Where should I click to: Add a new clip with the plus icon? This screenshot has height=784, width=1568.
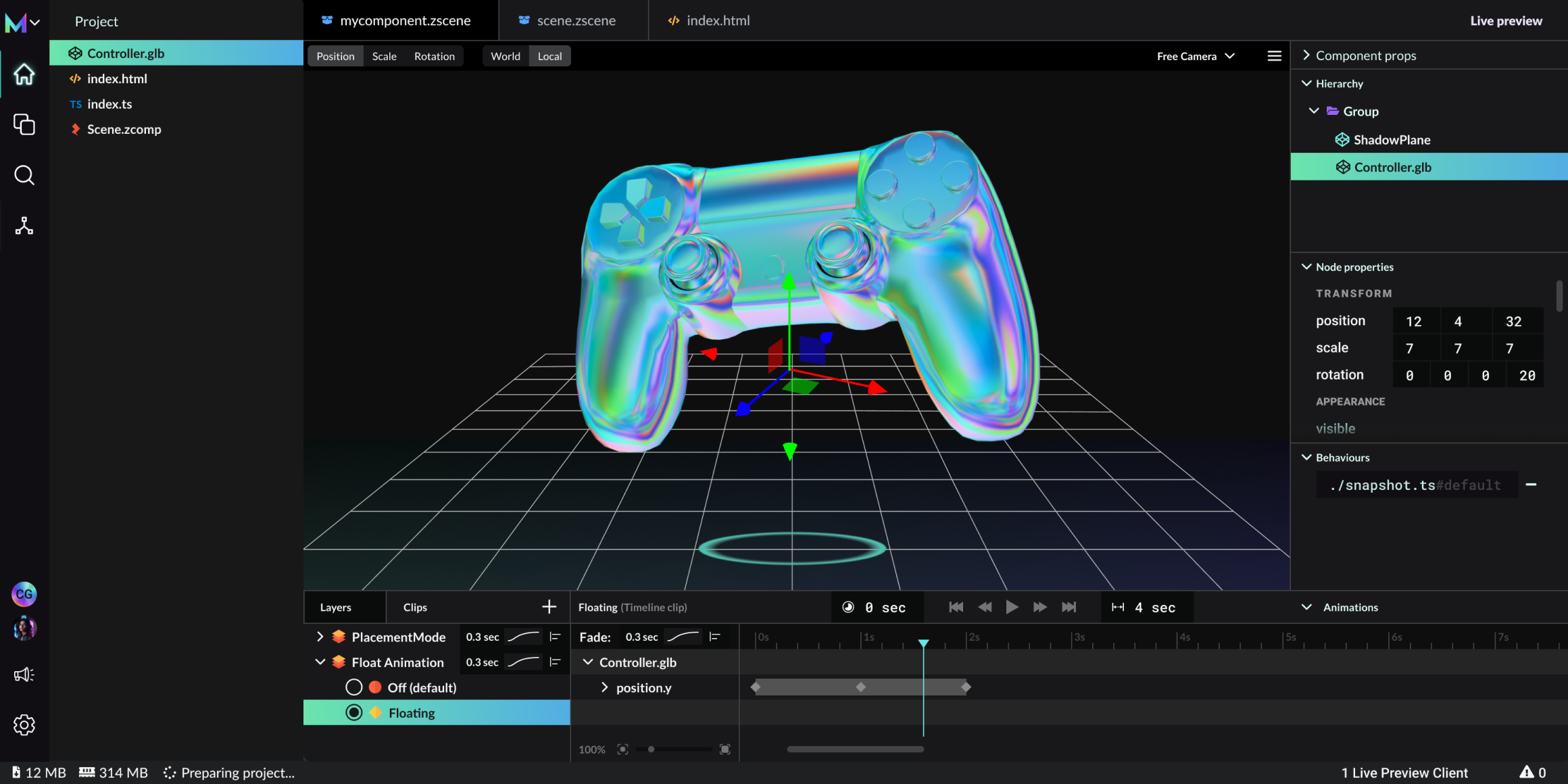point(549,606)
